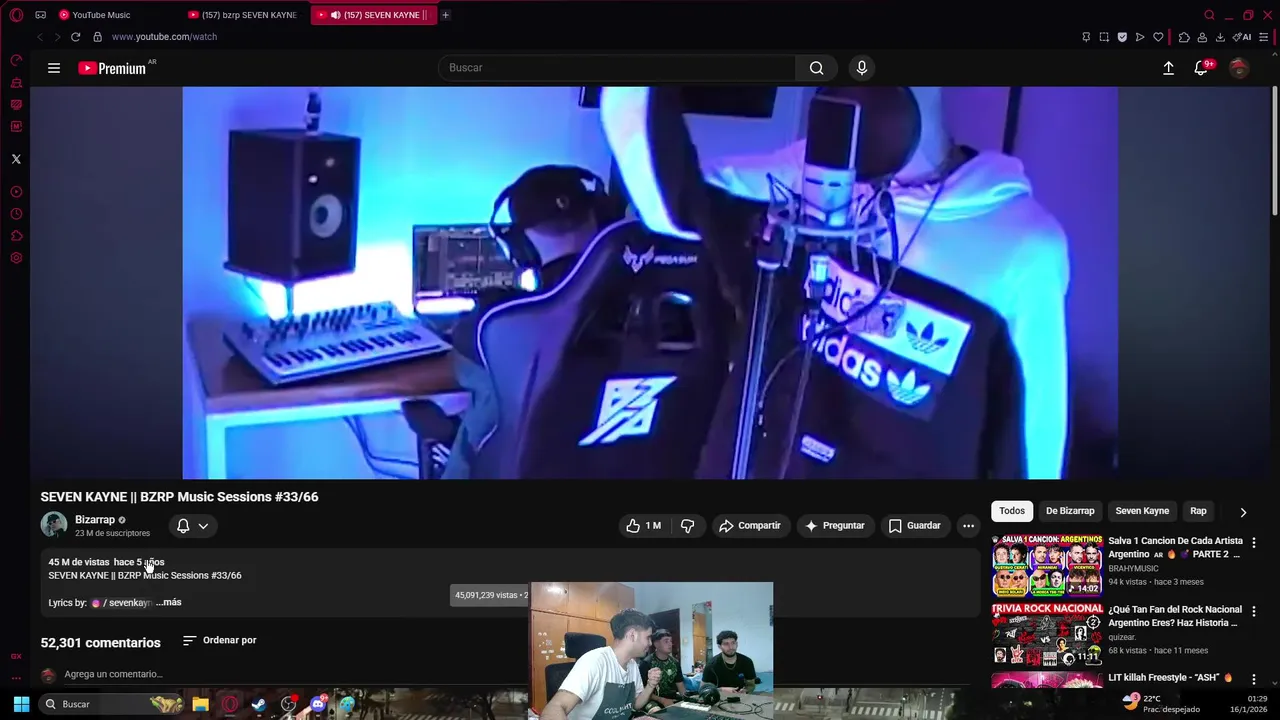Open browser downloads icon
This screenshot has height=720, width=1280.
(1220, 37)
